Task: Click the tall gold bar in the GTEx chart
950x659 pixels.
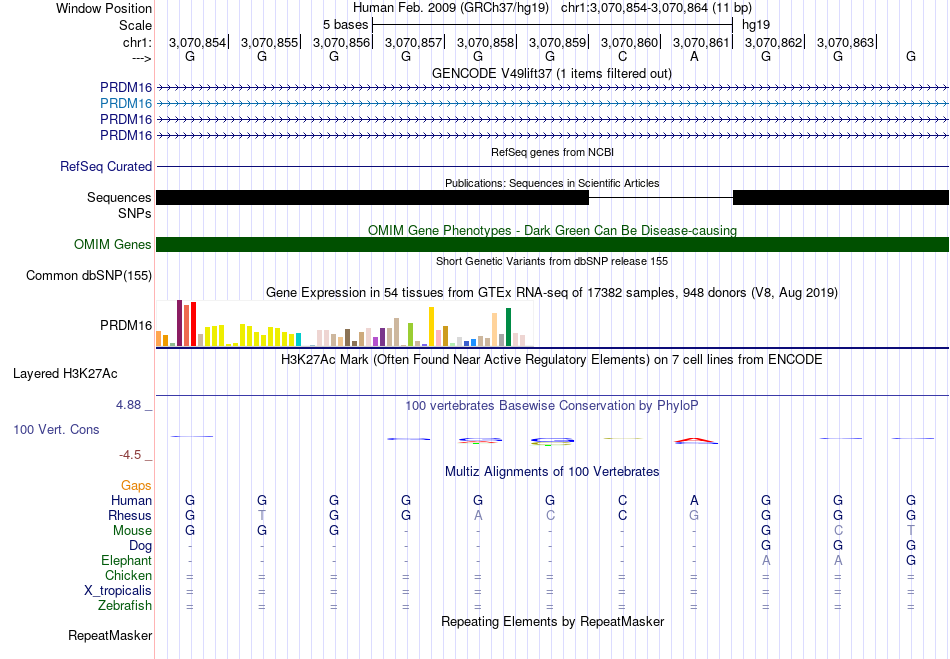Action: 431,326
